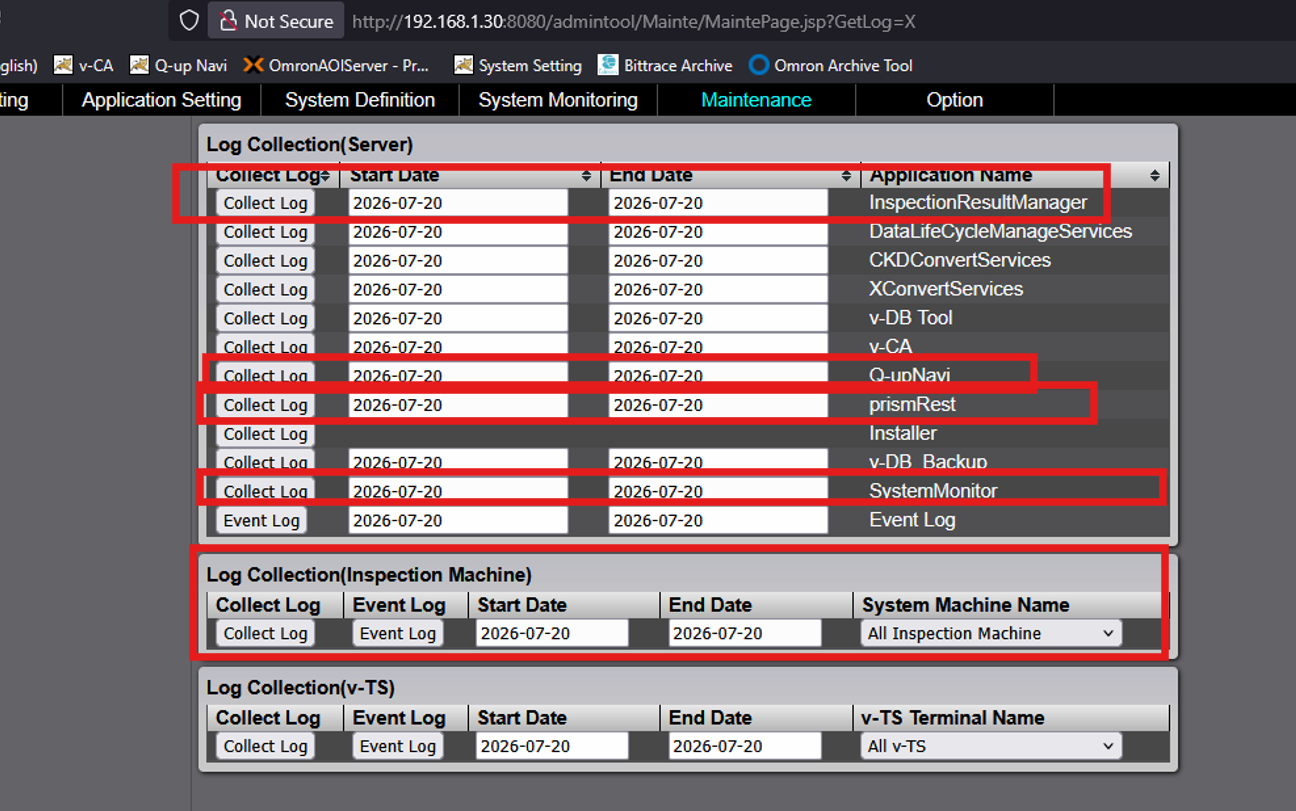
Task: Sort by Start Date column arrows
Action: 587,175
